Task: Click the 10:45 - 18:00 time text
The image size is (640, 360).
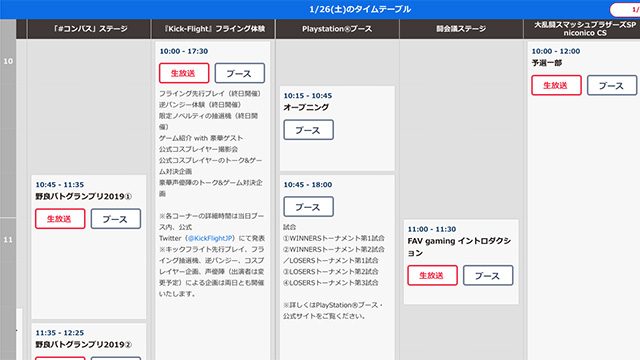Action: 308,184
